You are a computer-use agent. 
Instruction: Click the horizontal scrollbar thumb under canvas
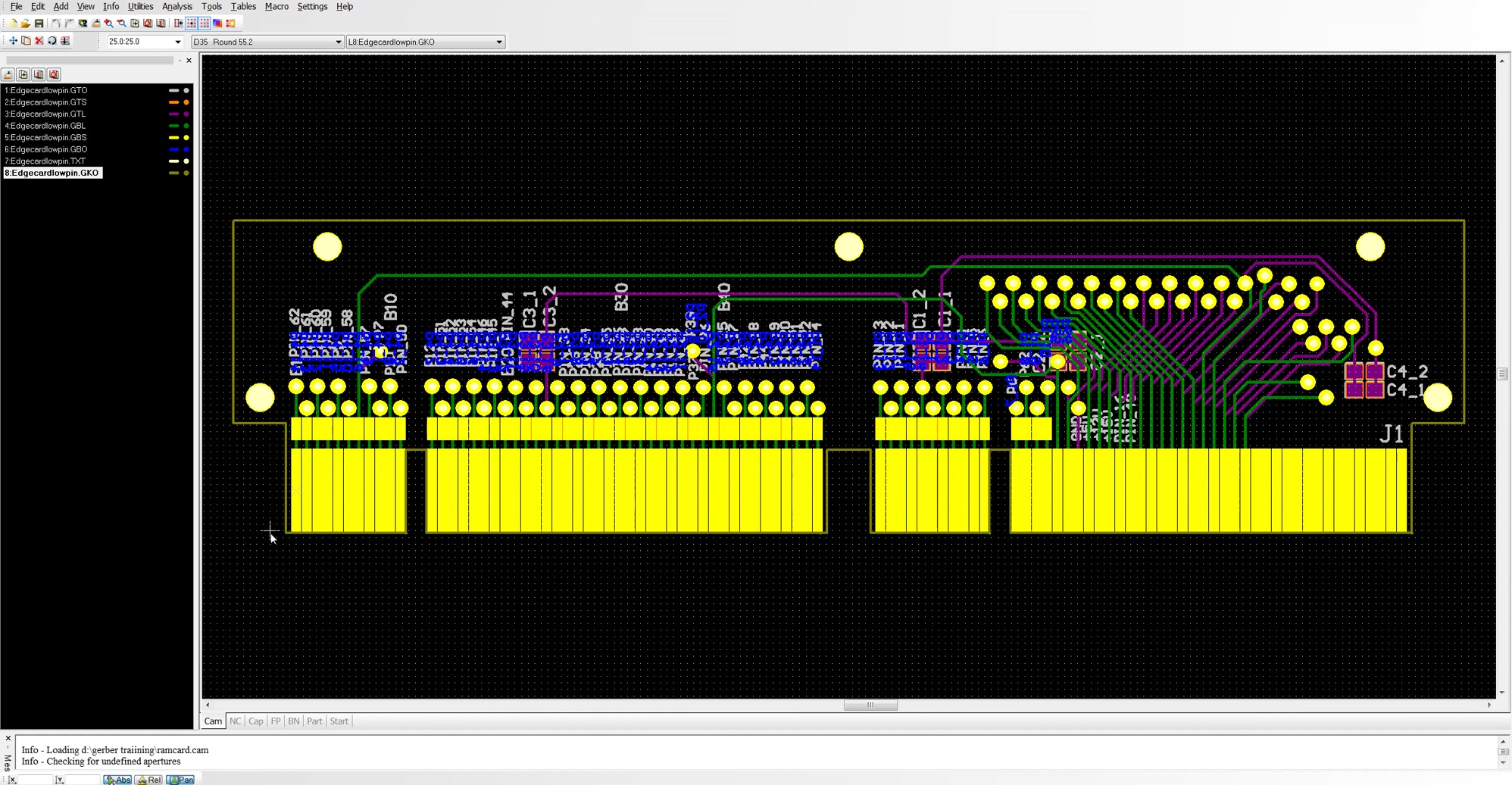[870, 705]
